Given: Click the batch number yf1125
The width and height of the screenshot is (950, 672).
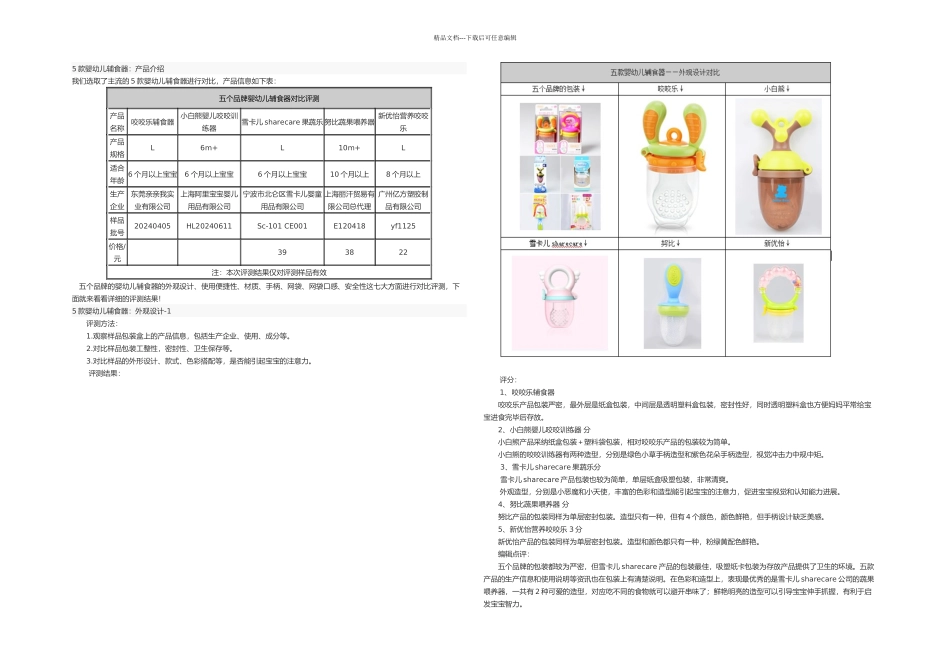Looking at the screenshot, I should pos(403,226).
